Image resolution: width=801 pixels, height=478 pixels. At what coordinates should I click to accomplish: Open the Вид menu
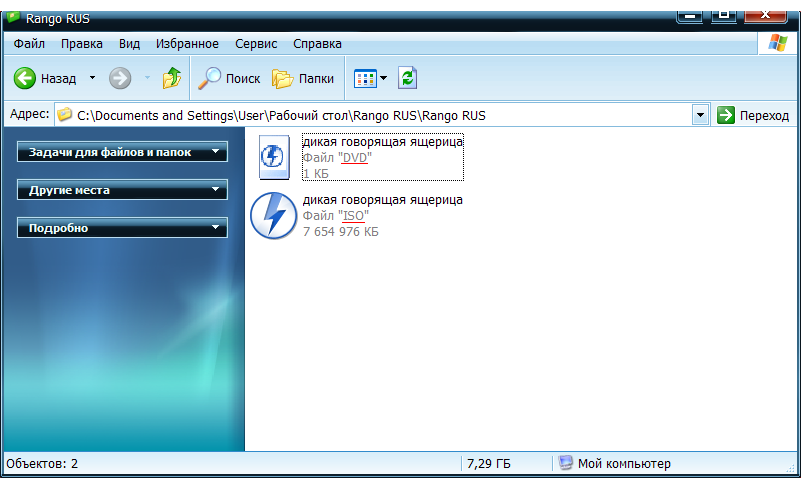point(129,44)
